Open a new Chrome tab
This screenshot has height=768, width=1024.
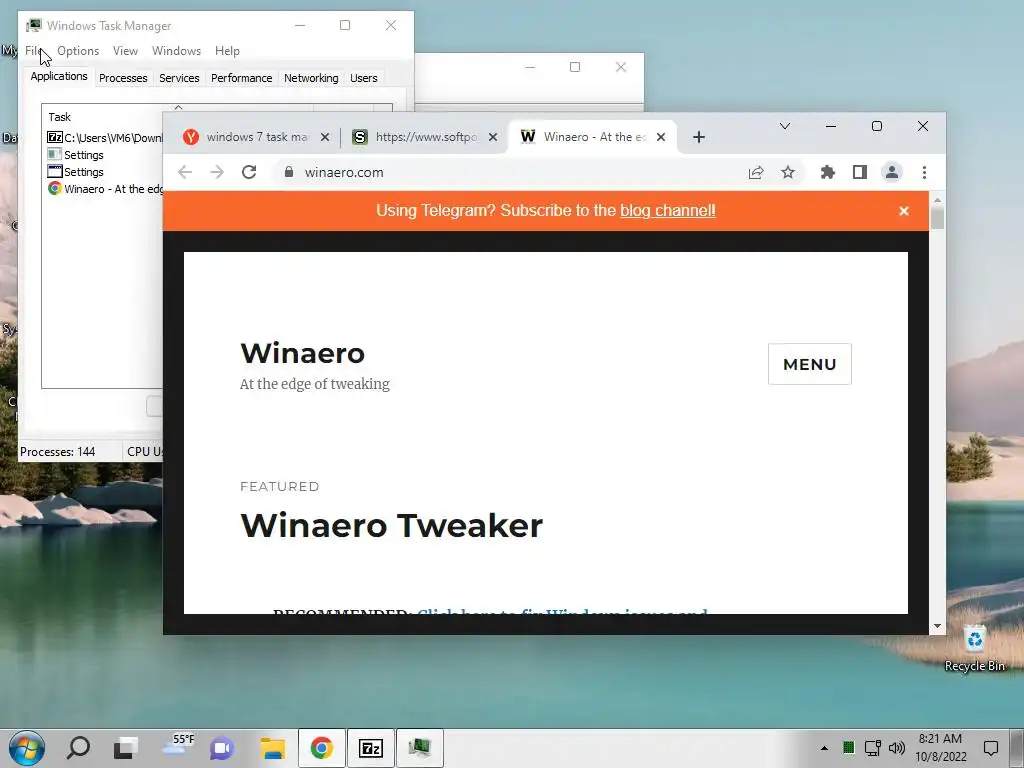pyautogui.click(x=699, y=137)
